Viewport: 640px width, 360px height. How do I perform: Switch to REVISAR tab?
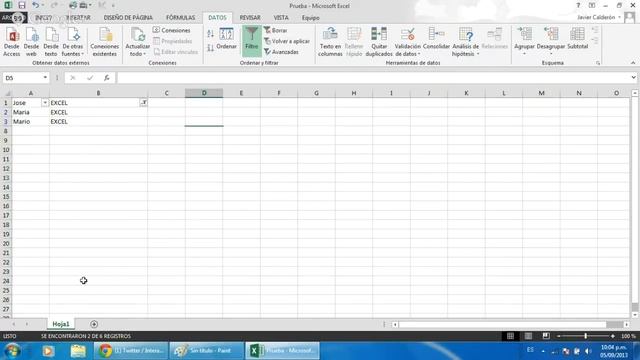(250, 18)
